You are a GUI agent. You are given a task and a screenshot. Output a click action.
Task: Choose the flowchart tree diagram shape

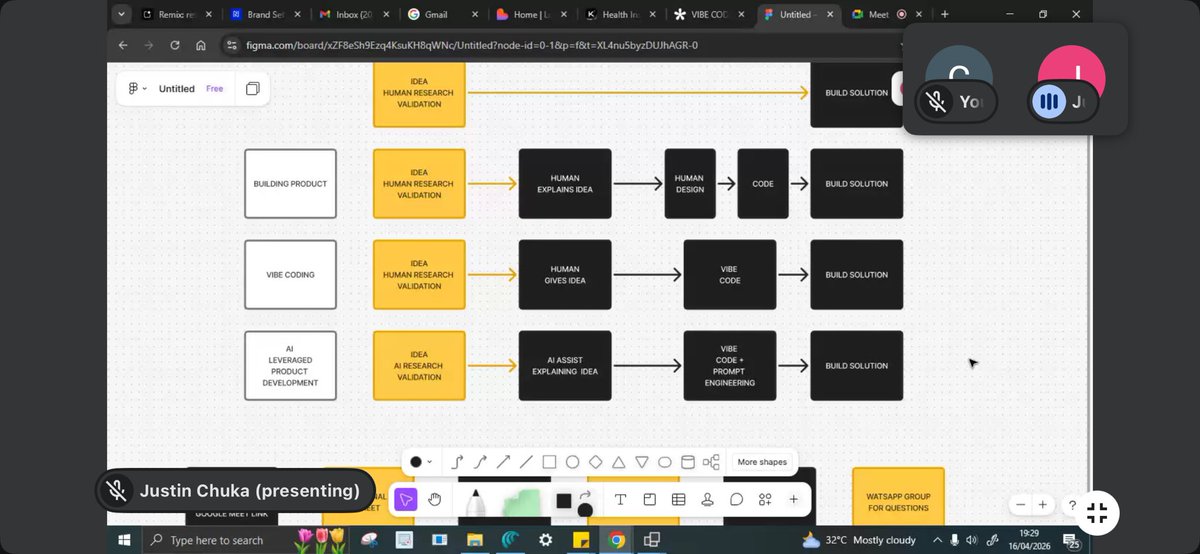[711, 462]
